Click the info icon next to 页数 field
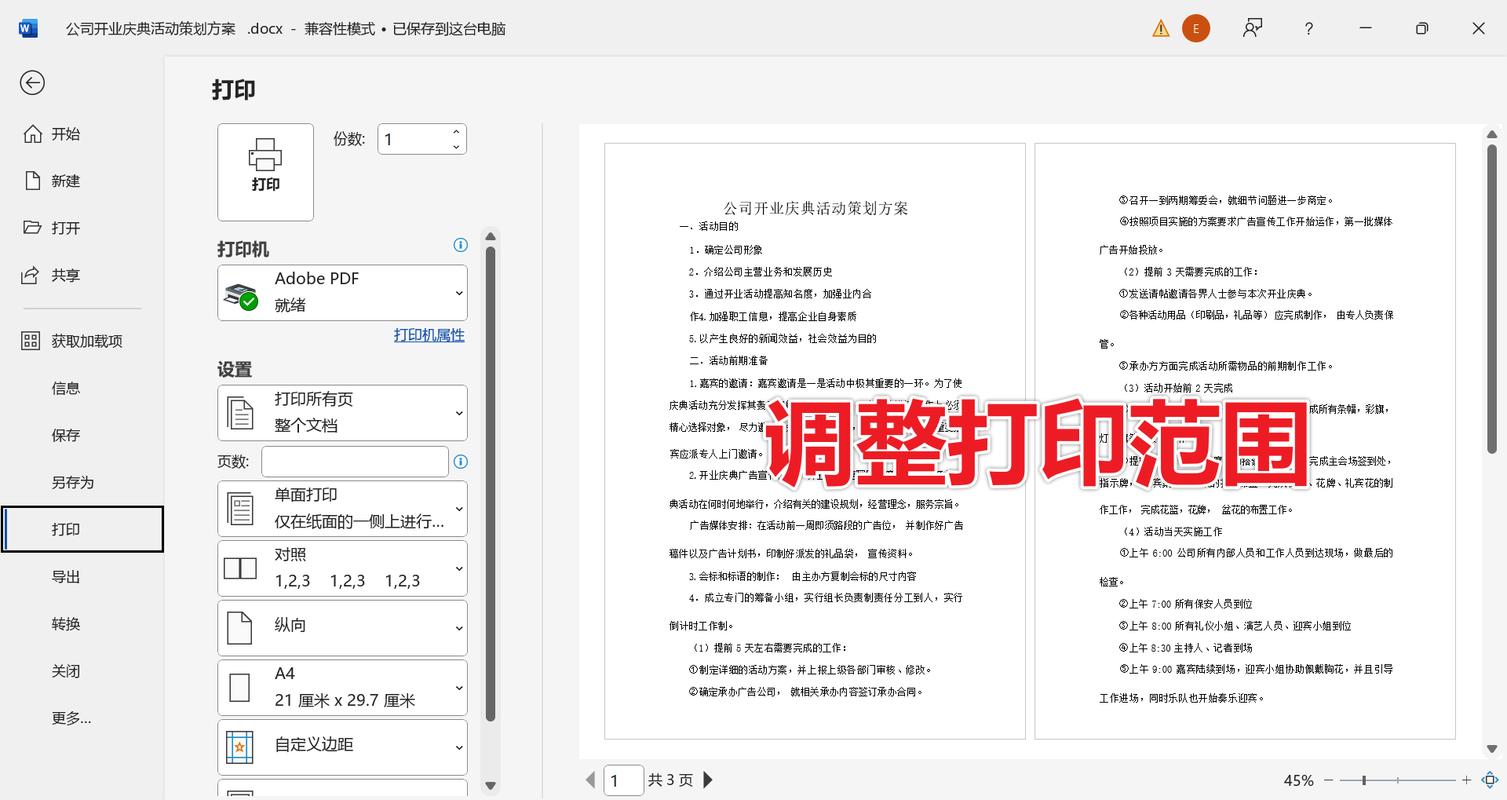Image resolution: width=1507 pixels, height=800 pixels. pyautogui.click(x=460, y=461)
